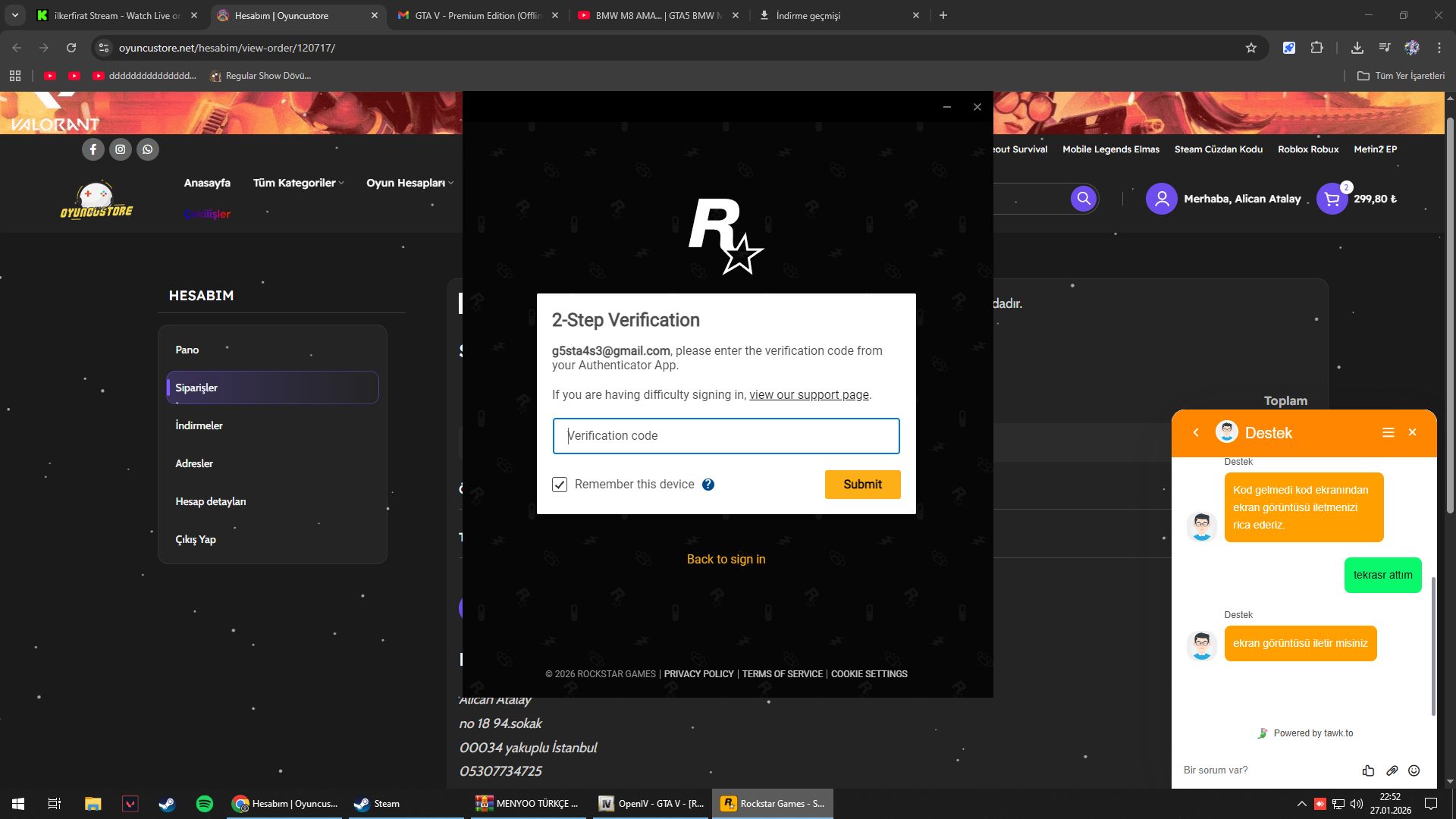Focus the Verification code input field
Screen dimensions: 1456x819
pos(726,436)
